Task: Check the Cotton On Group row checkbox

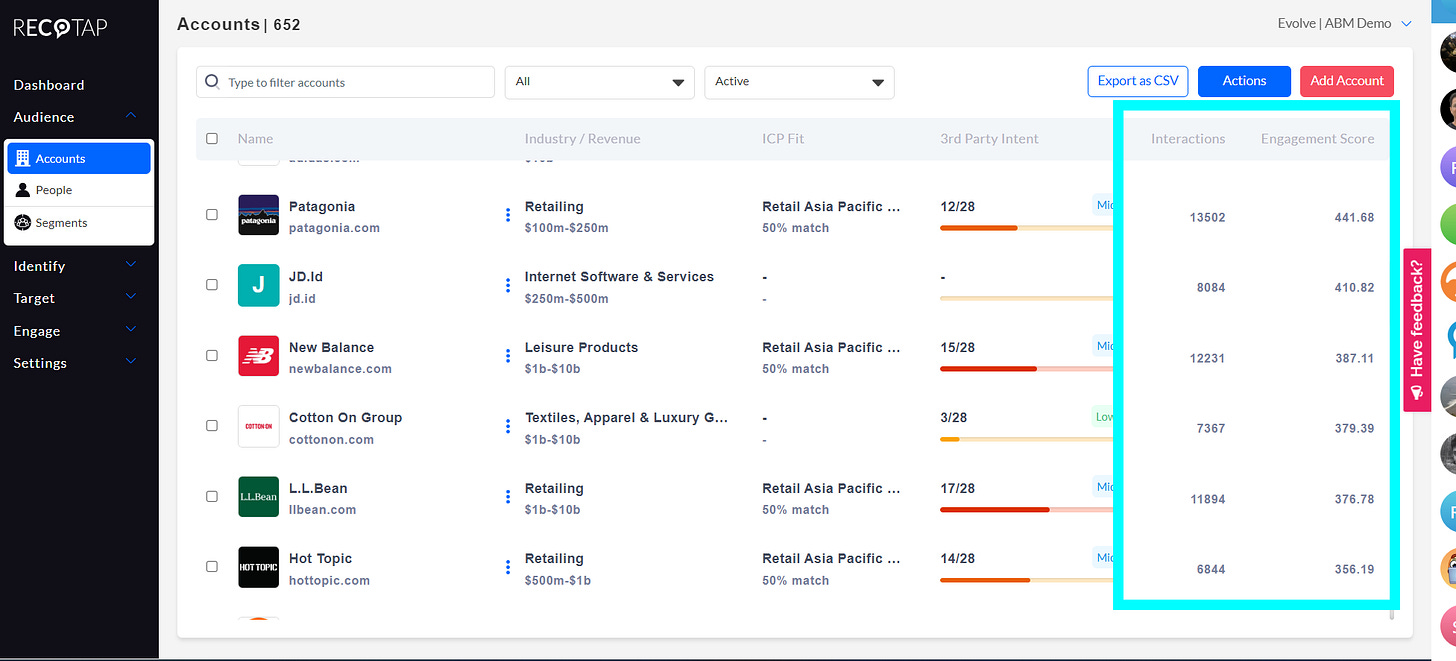Action: click(212, 426)
